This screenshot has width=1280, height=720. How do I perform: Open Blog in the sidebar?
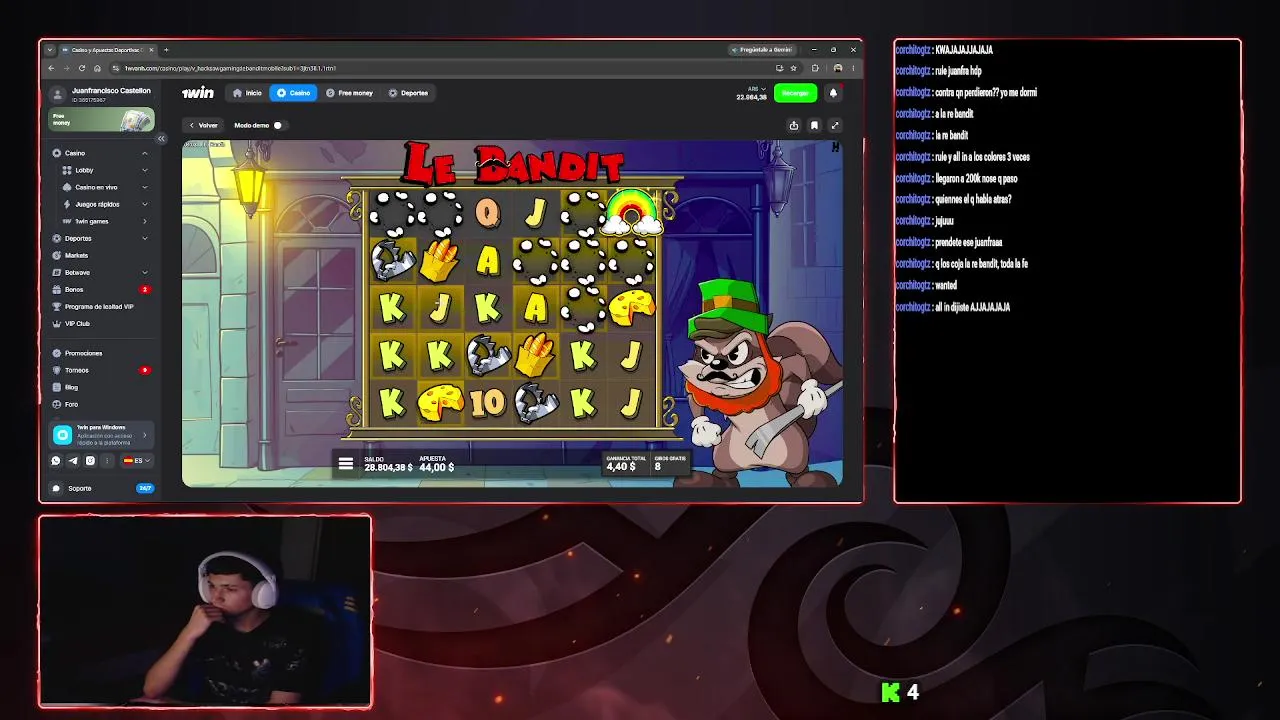click(101, 387)
